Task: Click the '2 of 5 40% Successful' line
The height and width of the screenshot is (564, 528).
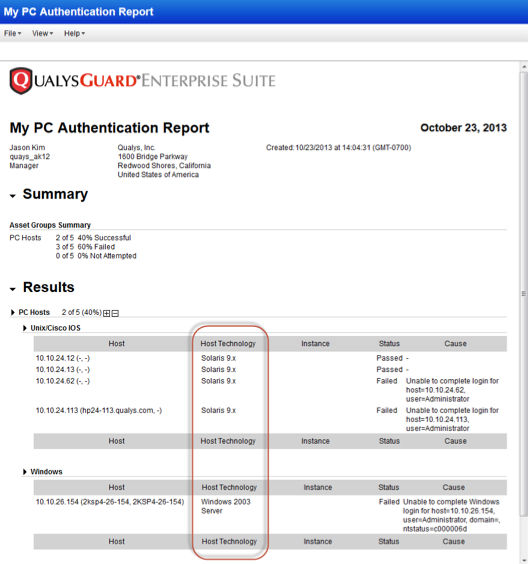Action: click(93, 238)
